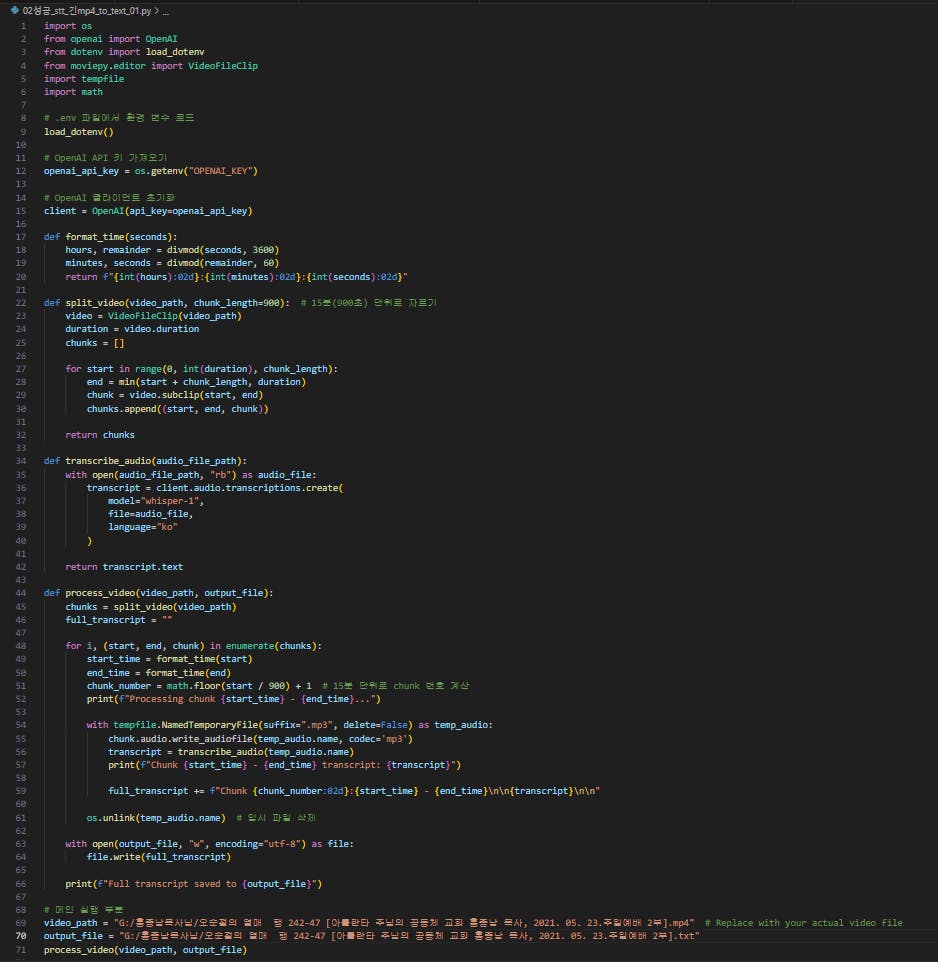Open the breadcrumb ellipsis symbol item
This screenshot has height=962, width=938.
point(166,11)
